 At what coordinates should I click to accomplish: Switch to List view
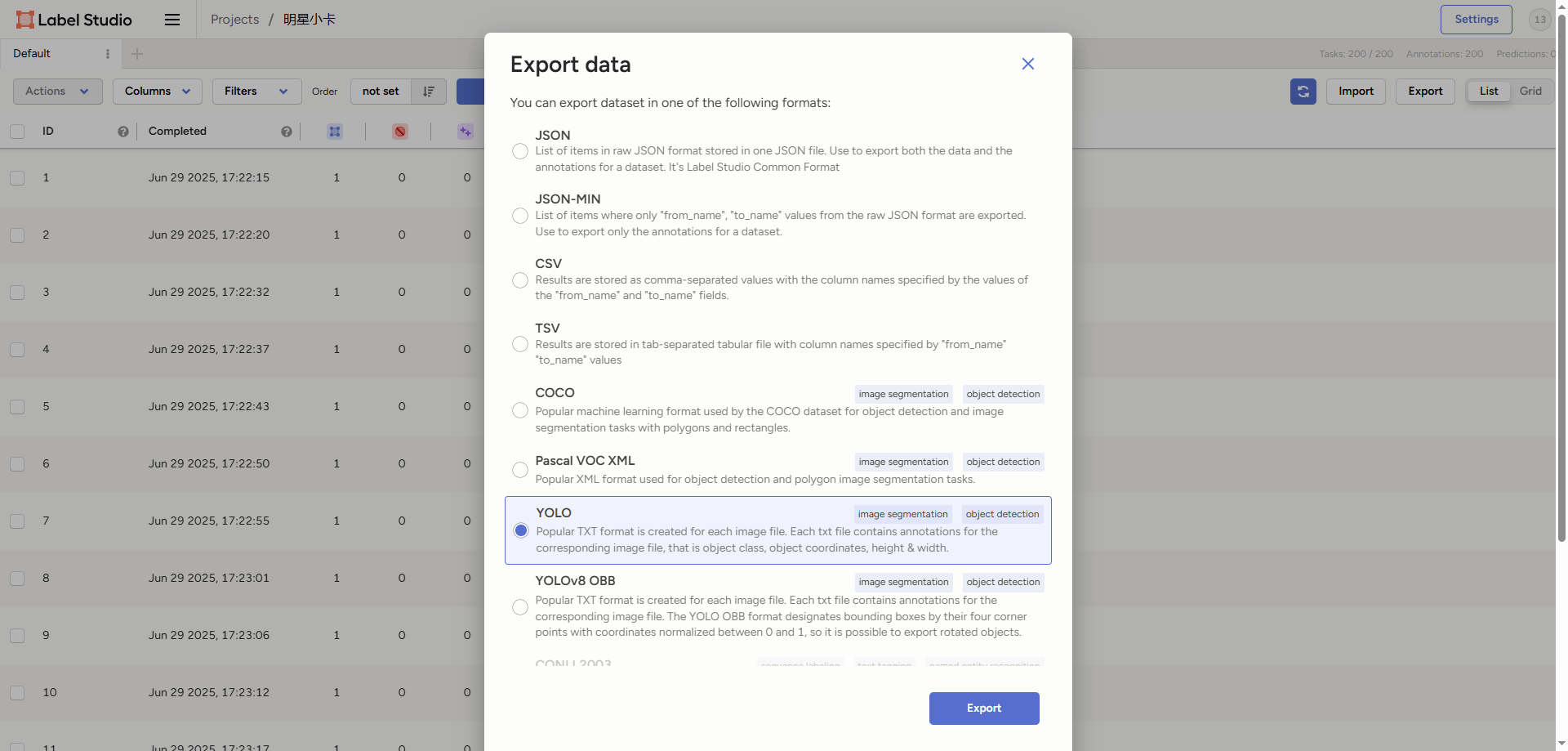(1489, 92)
